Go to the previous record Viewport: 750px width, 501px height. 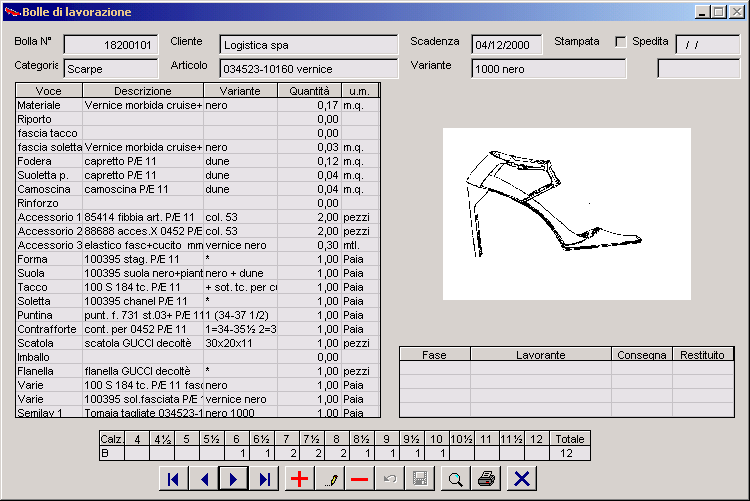(x=204, y=479)
